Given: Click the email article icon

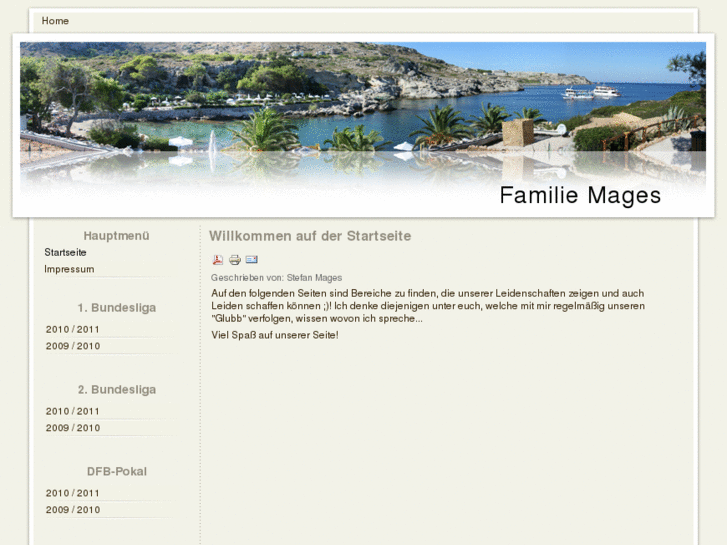Looking at the screenshot, I should click(x=251, y=259).
